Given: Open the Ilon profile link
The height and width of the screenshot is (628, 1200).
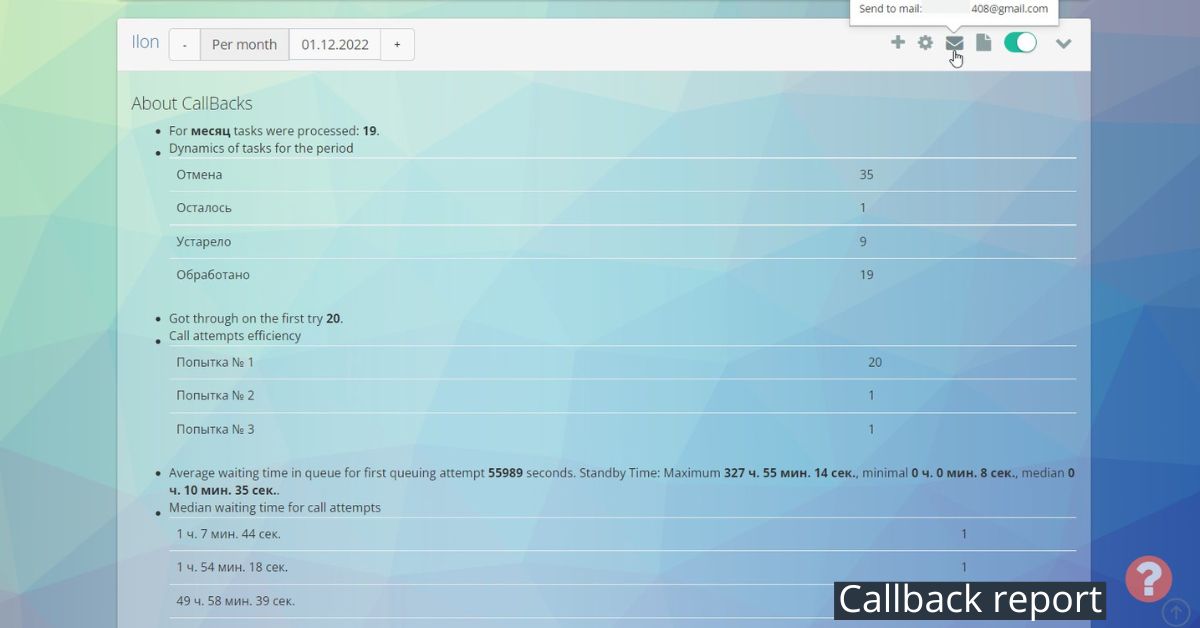Looking at the screenshot, I should click(144, 42).
